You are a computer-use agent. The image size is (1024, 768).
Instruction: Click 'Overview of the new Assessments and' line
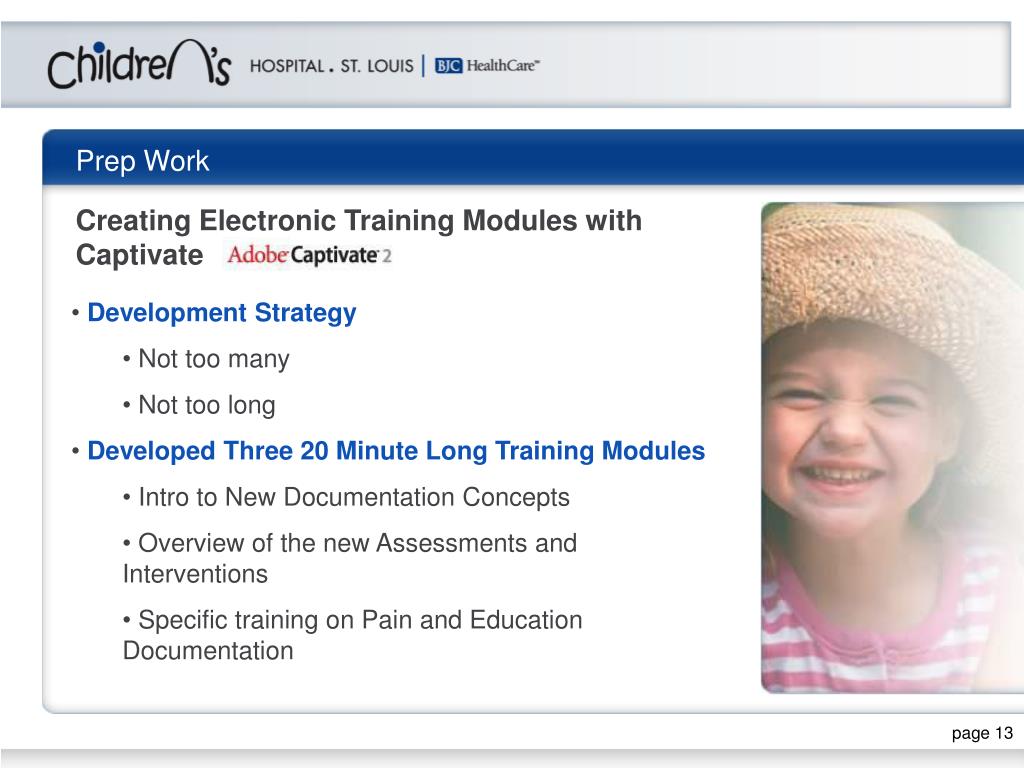pyautogui.click(x=357, y=543)
